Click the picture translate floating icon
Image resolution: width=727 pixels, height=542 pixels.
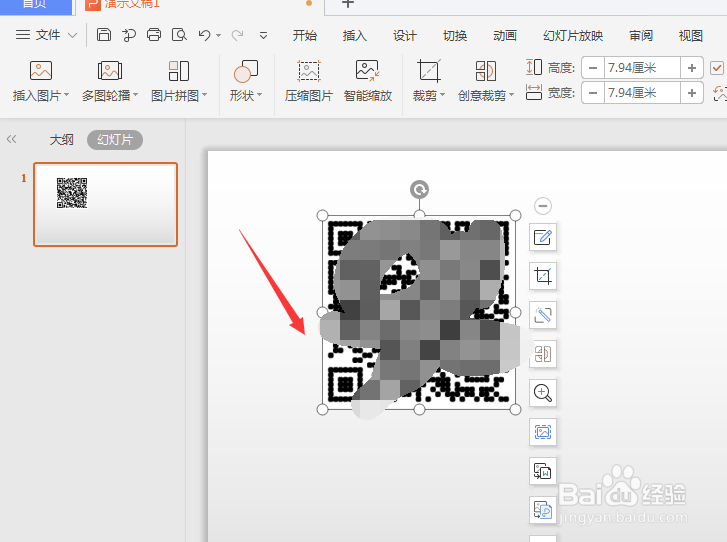coord(542,510)
